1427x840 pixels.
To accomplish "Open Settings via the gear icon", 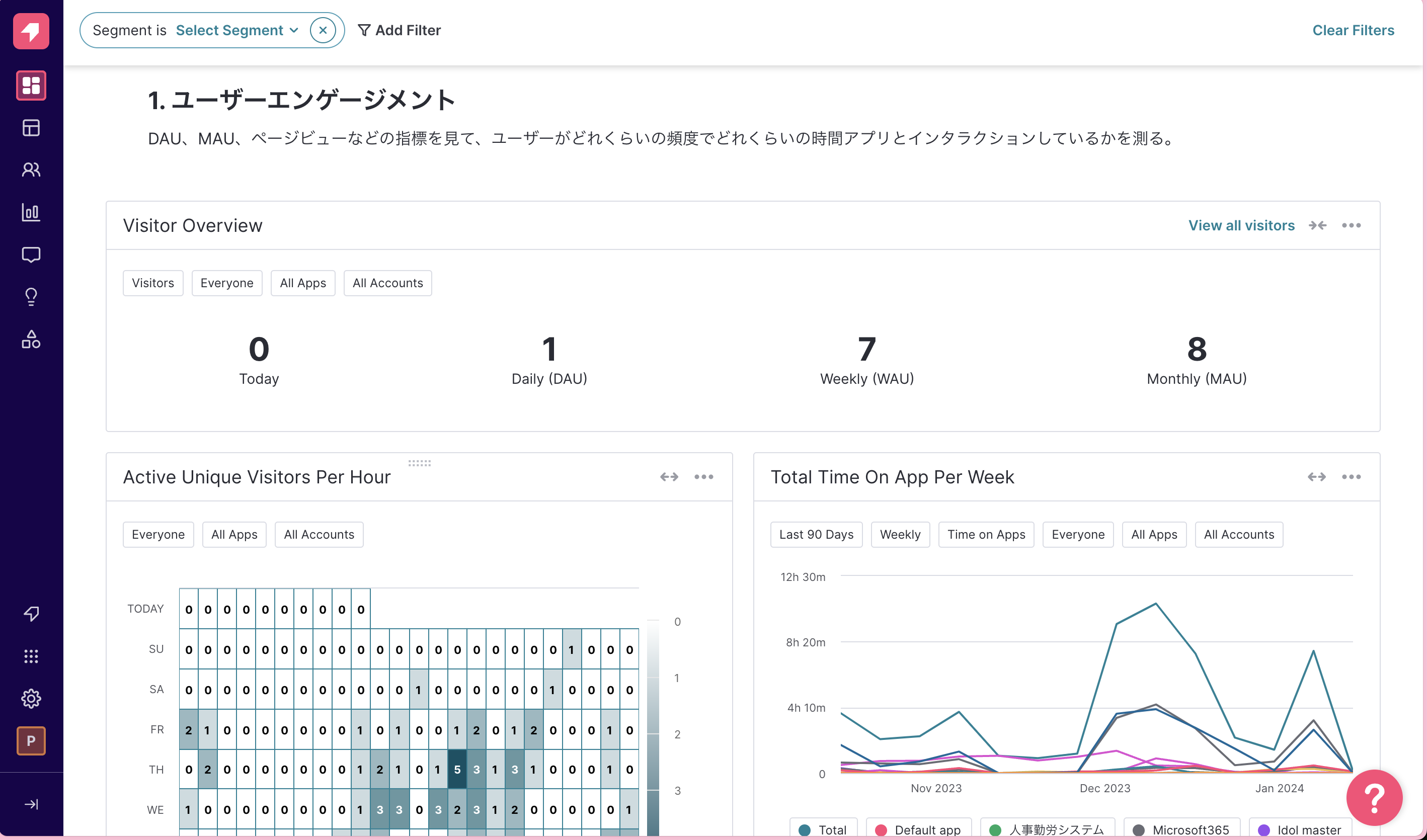I will point(31,698).
